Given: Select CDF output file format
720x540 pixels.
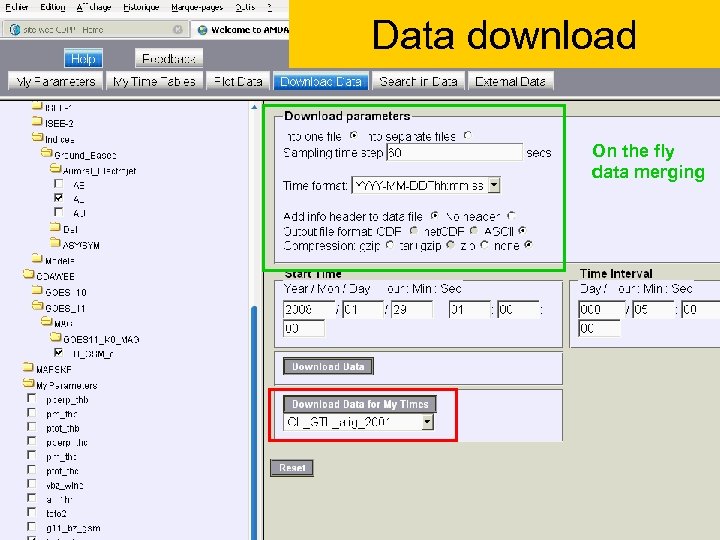Looking at the screenshot, I should tap(414, 231).
